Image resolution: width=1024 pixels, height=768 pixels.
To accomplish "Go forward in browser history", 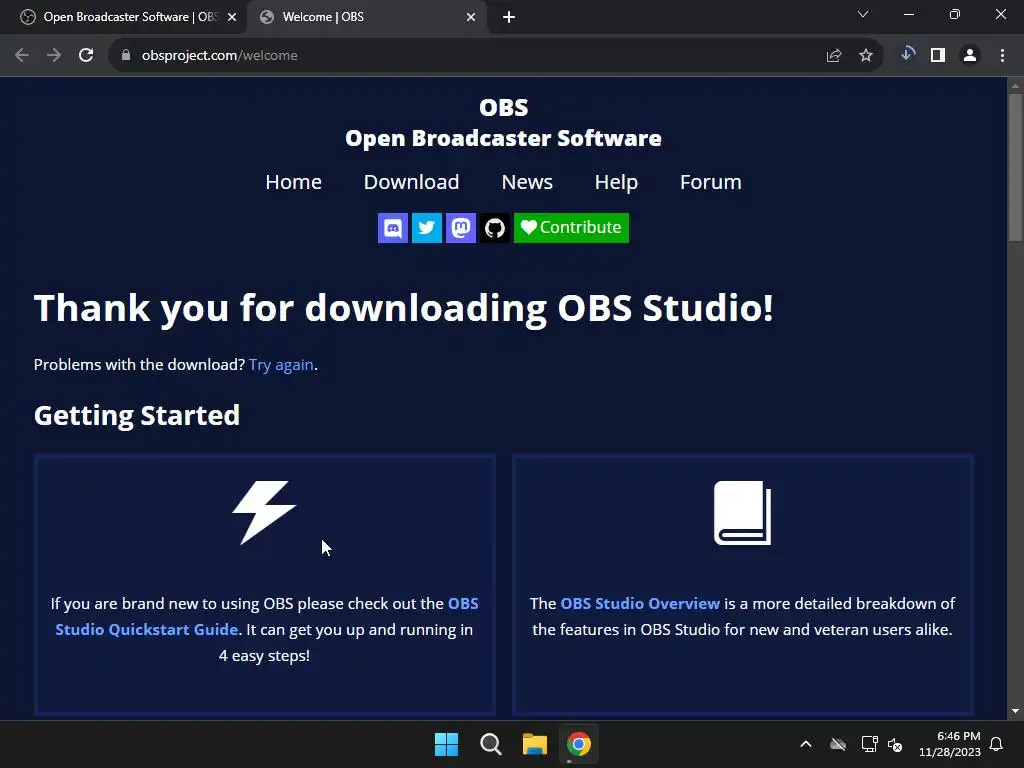I will (54, 56).
